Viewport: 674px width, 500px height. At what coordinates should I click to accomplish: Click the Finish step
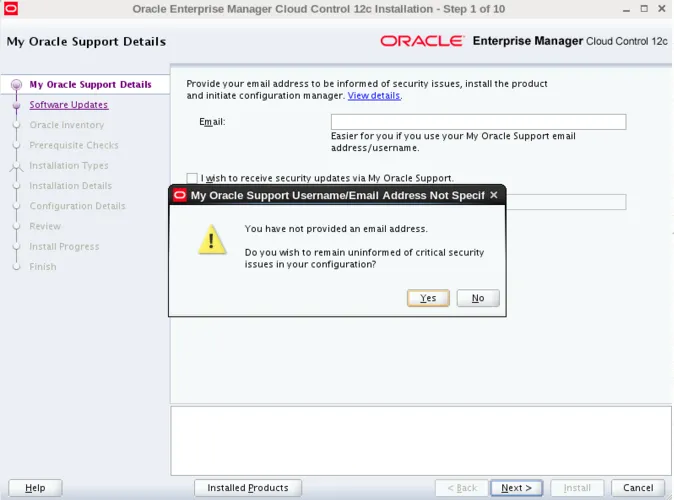coord(43,267)
